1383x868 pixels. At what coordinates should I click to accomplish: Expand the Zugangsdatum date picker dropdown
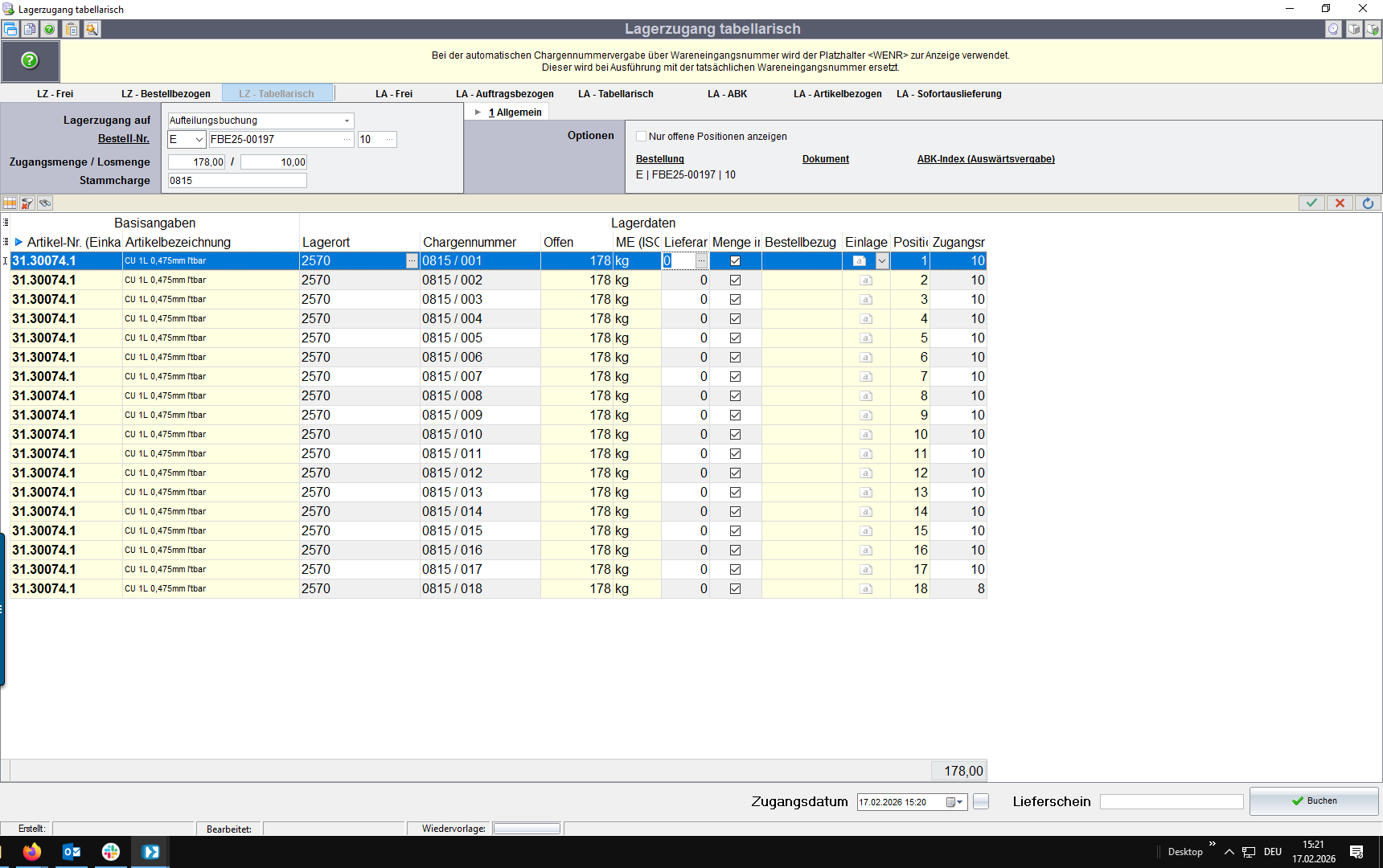pyautogui.click(x=959, y=802)
